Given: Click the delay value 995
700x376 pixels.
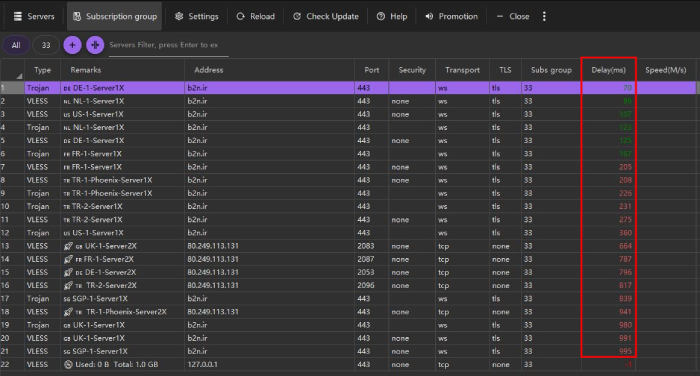Looking at the screenshot, I should [x=625, y=351].
